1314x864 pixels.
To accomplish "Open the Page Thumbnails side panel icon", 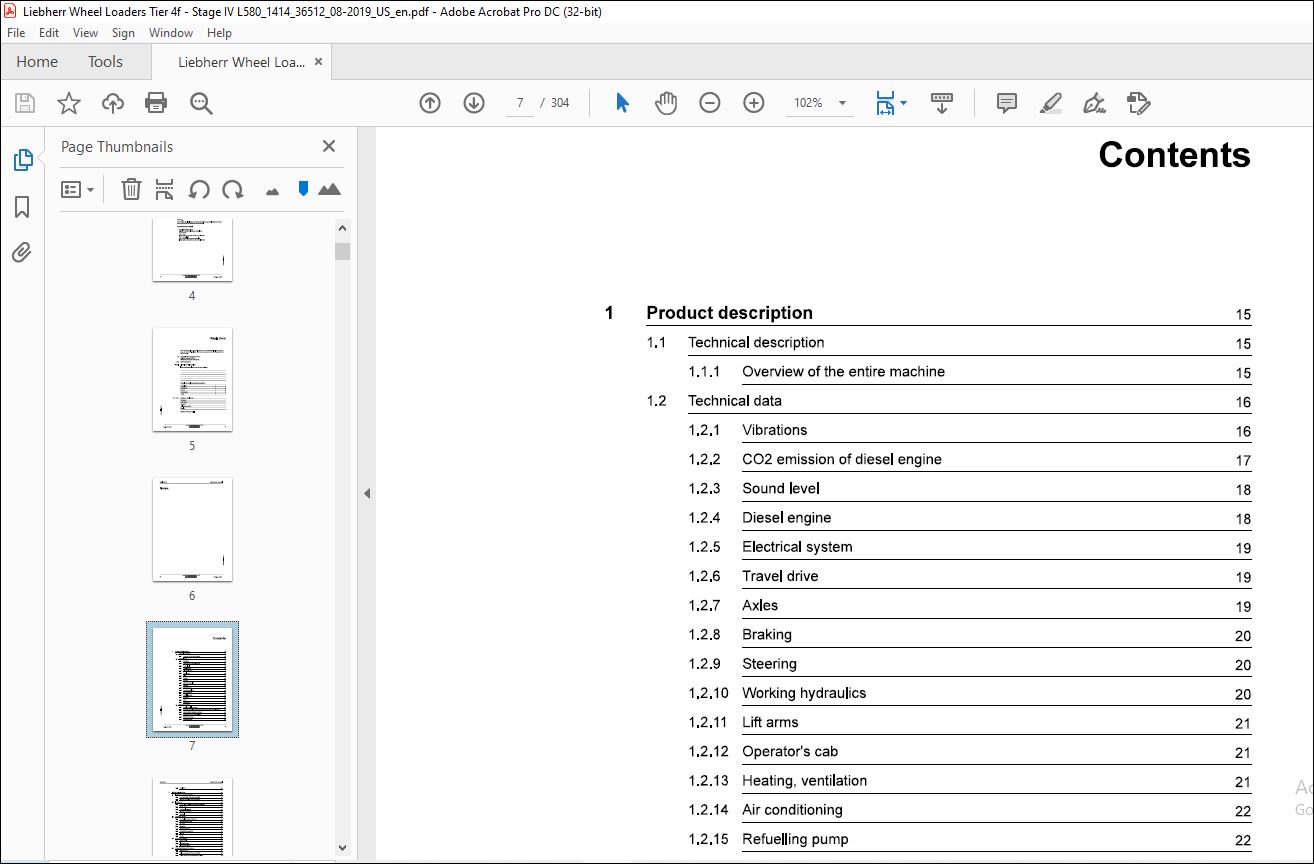I will [22, 160].
